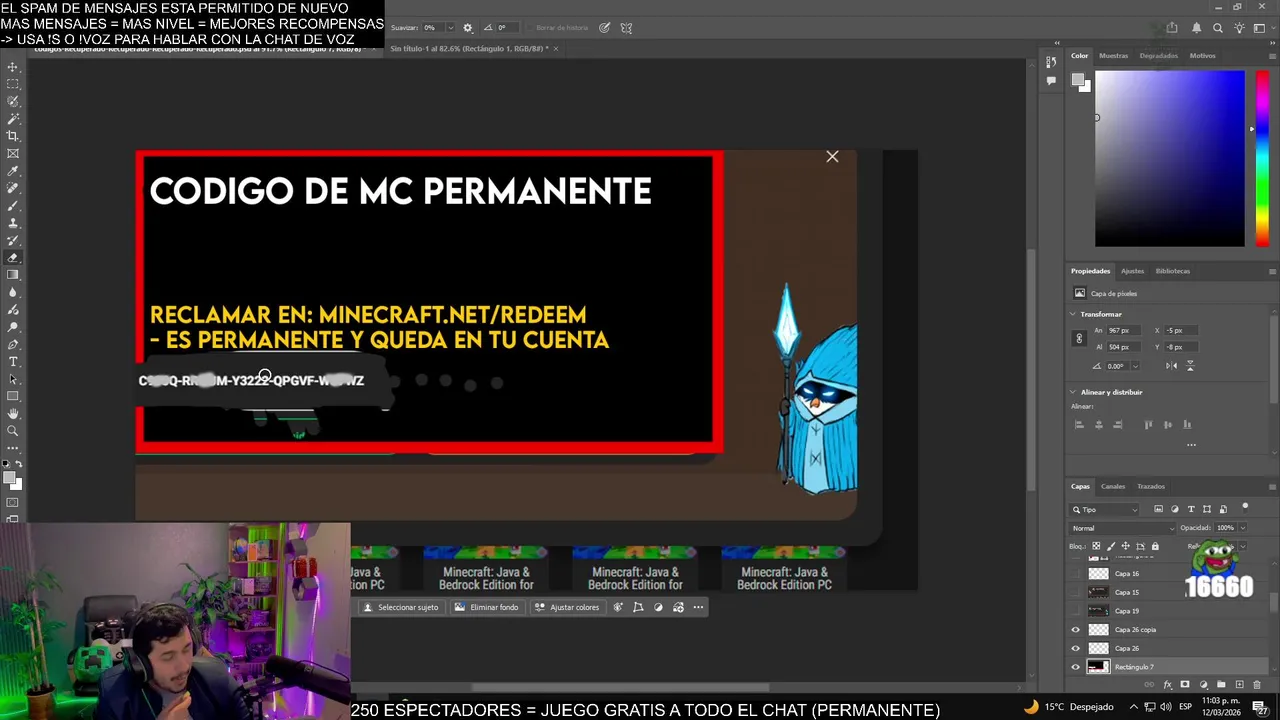Screen dimensions: 1280x720
Task: Delete the selected layer with trash icon
Action: 1258,685
